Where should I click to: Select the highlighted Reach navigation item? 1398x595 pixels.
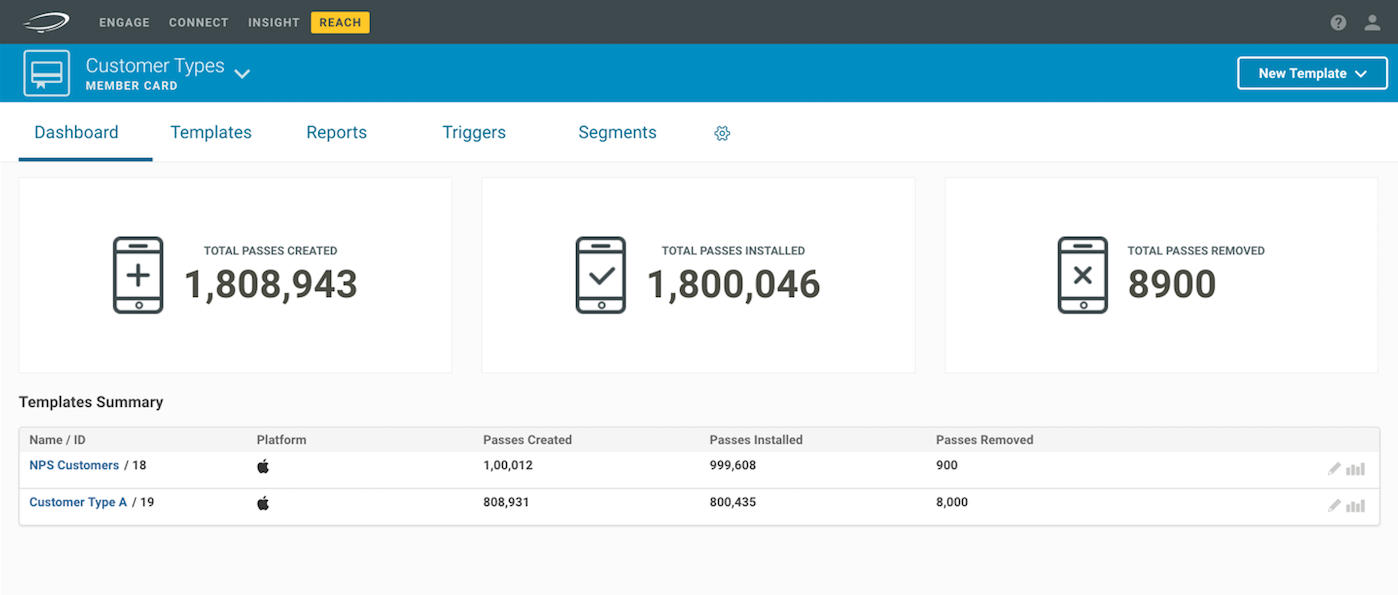(x=340, y=22)
